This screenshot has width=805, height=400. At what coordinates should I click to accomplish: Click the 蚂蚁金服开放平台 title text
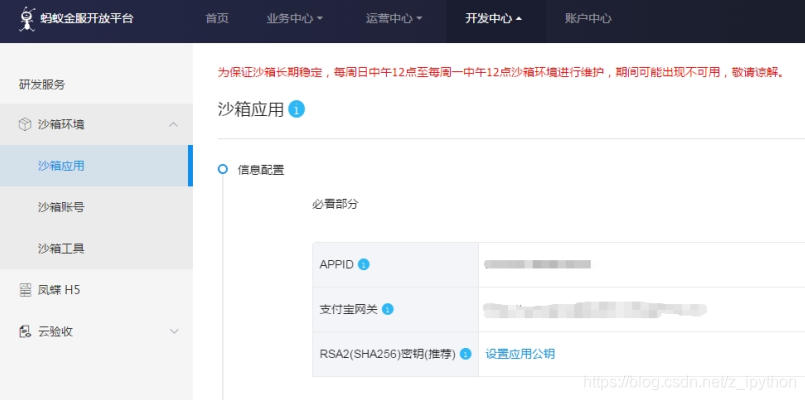[x=86, y=18]
